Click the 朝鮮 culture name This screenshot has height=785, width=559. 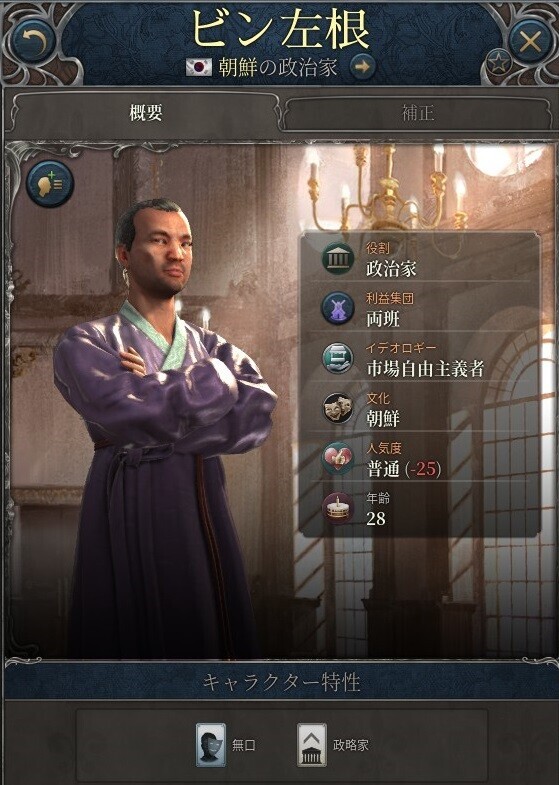[x=383, y=419]
